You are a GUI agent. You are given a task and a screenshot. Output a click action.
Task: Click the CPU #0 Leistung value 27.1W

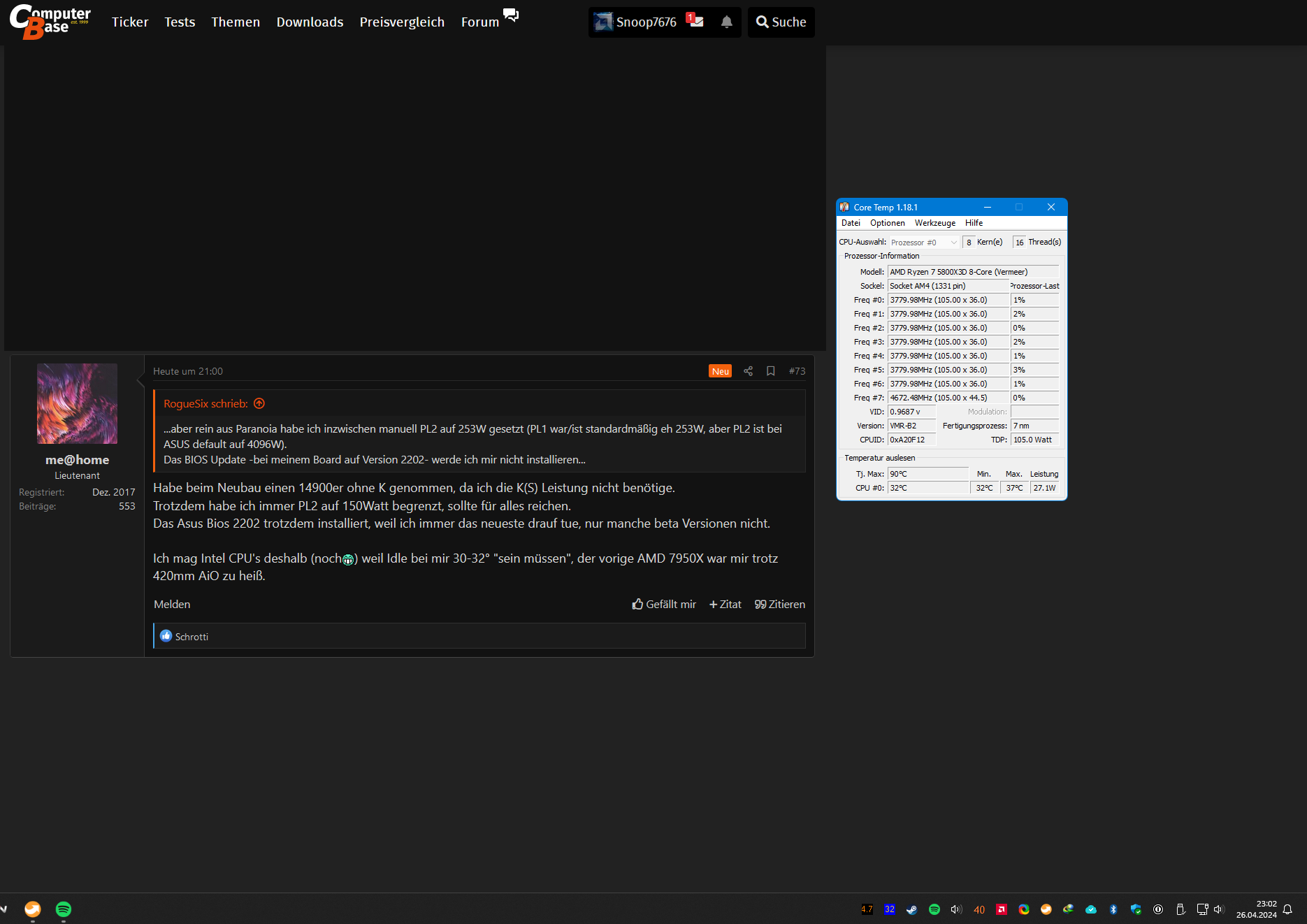[x=1044, y=488]
